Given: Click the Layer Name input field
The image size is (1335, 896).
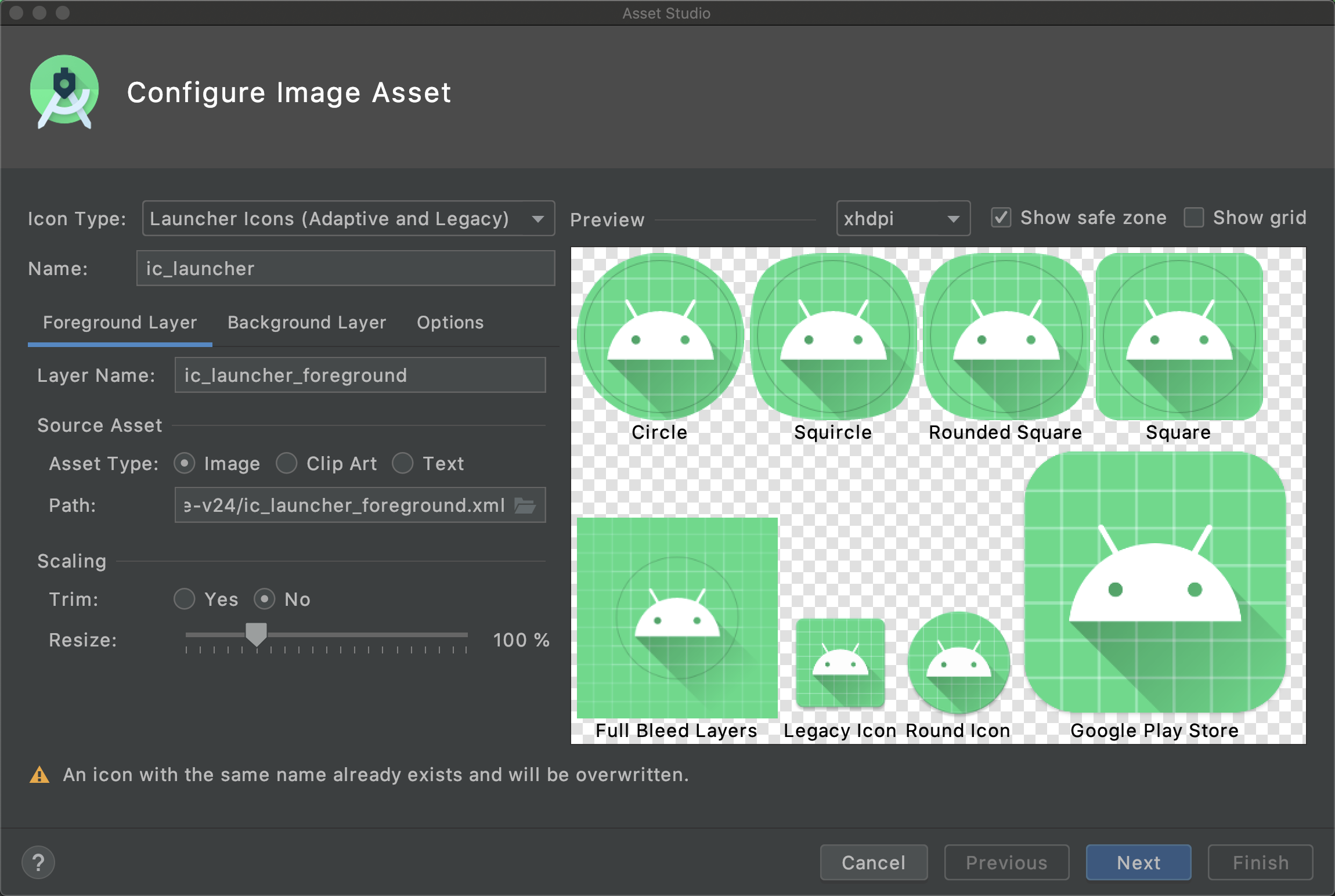Looking at the screenshot, I should click(x=360, y=375).
